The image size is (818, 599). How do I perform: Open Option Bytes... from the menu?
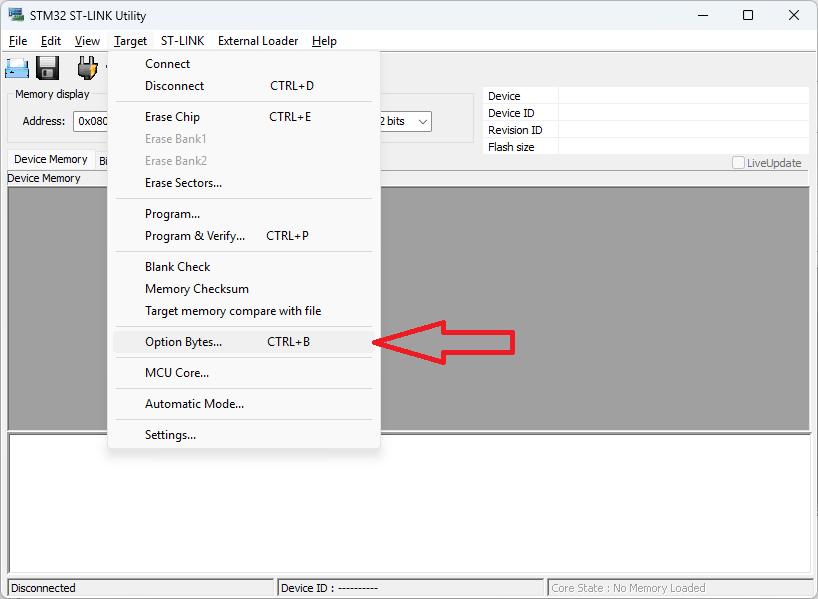[x=244, y=342]
